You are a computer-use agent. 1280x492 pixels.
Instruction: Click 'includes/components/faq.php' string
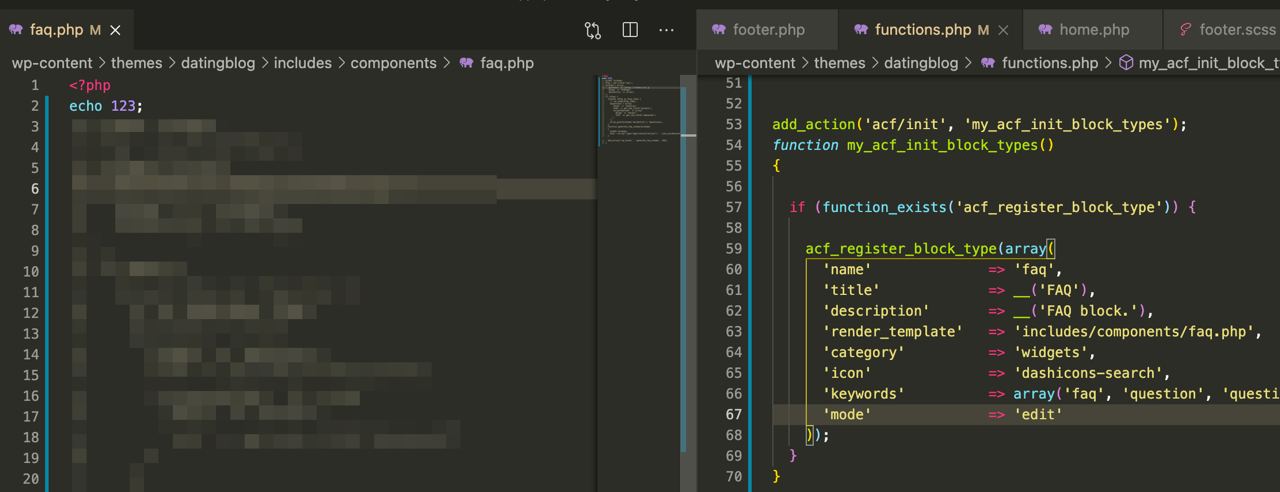pyautogui.click(x=1131, y=332)
